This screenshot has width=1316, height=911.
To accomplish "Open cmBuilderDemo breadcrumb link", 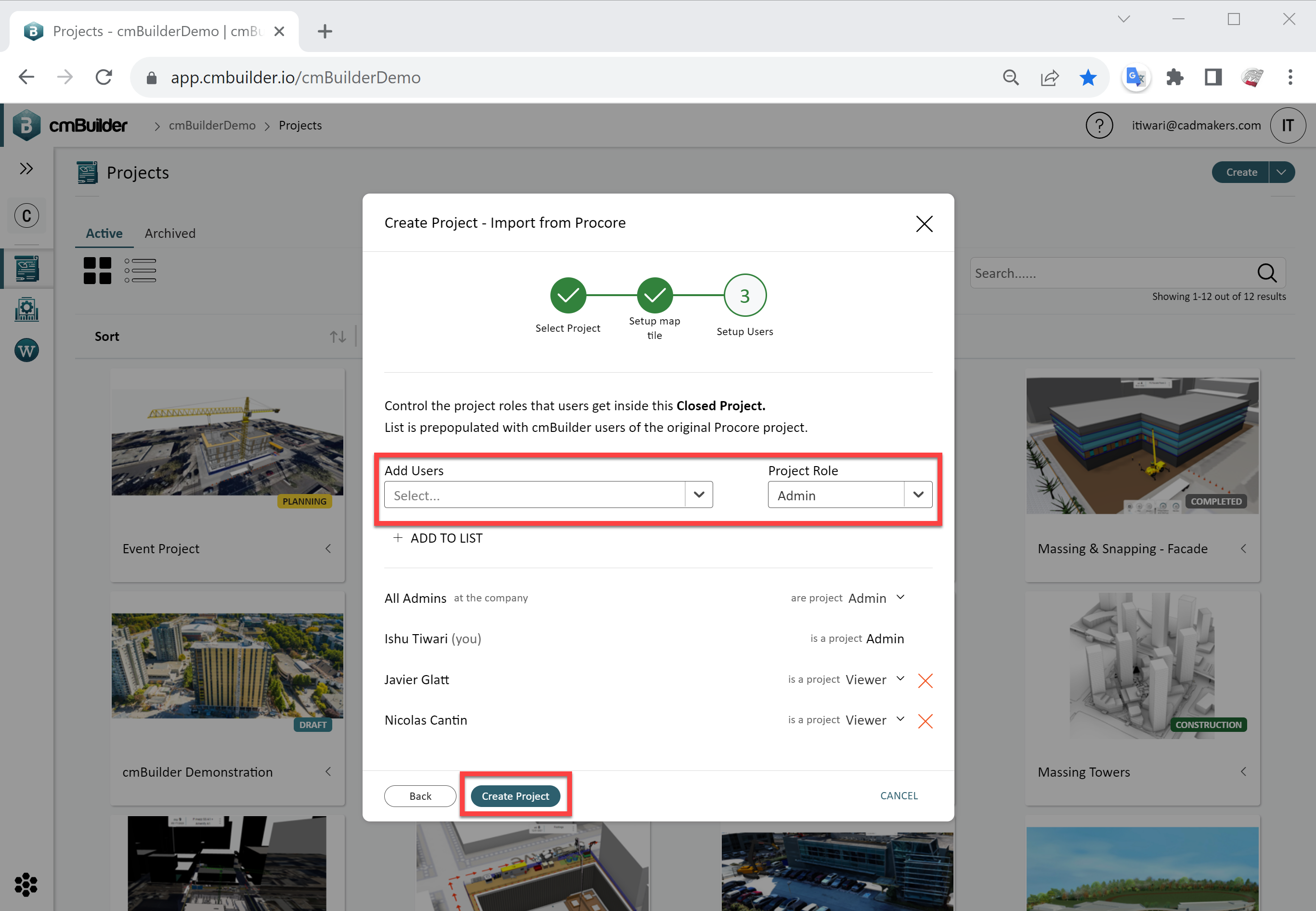I will click(212, 126).
